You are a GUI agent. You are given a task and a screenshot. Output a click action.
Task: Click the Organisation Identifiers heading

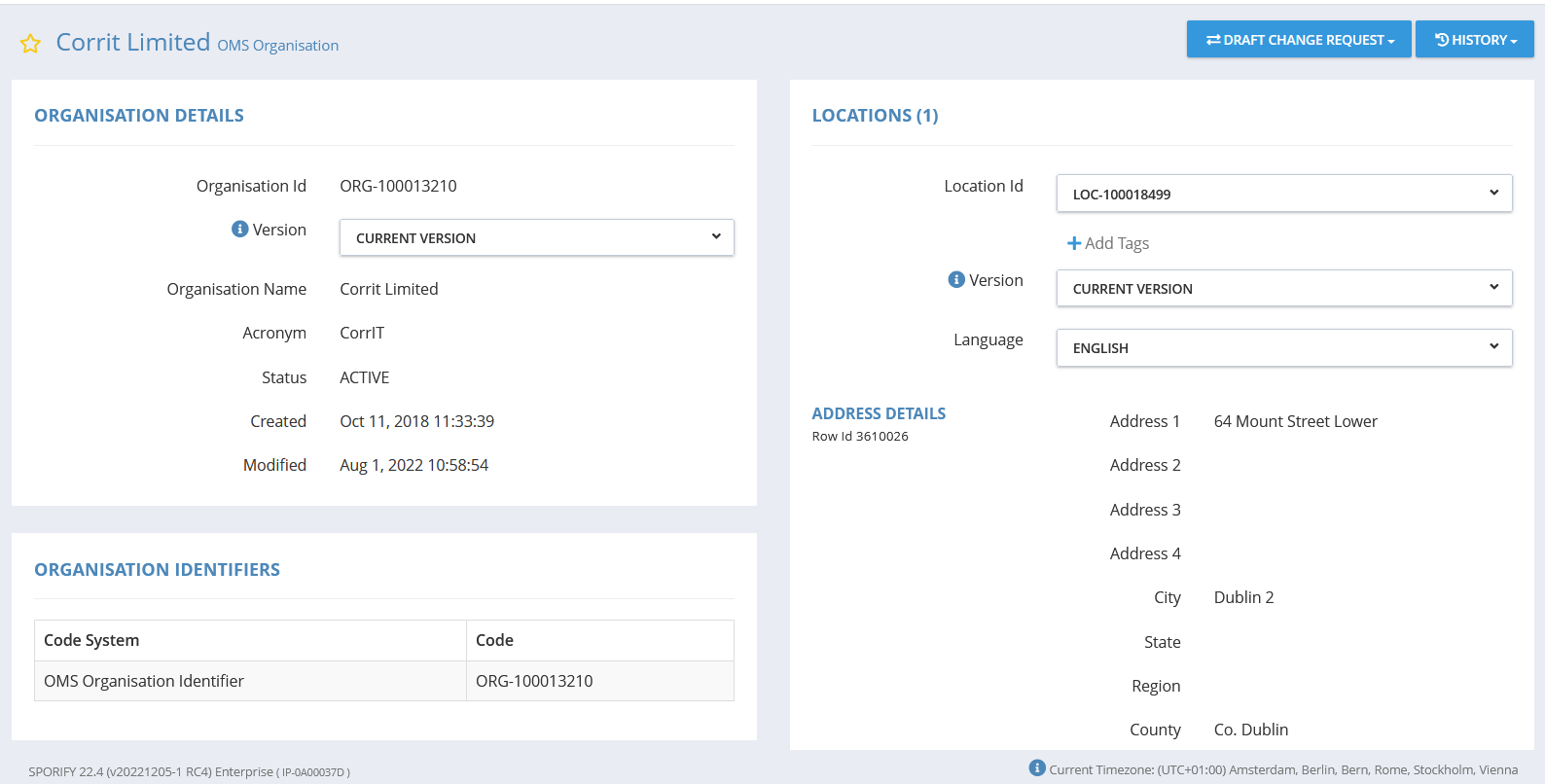click(x=157, y=569)
